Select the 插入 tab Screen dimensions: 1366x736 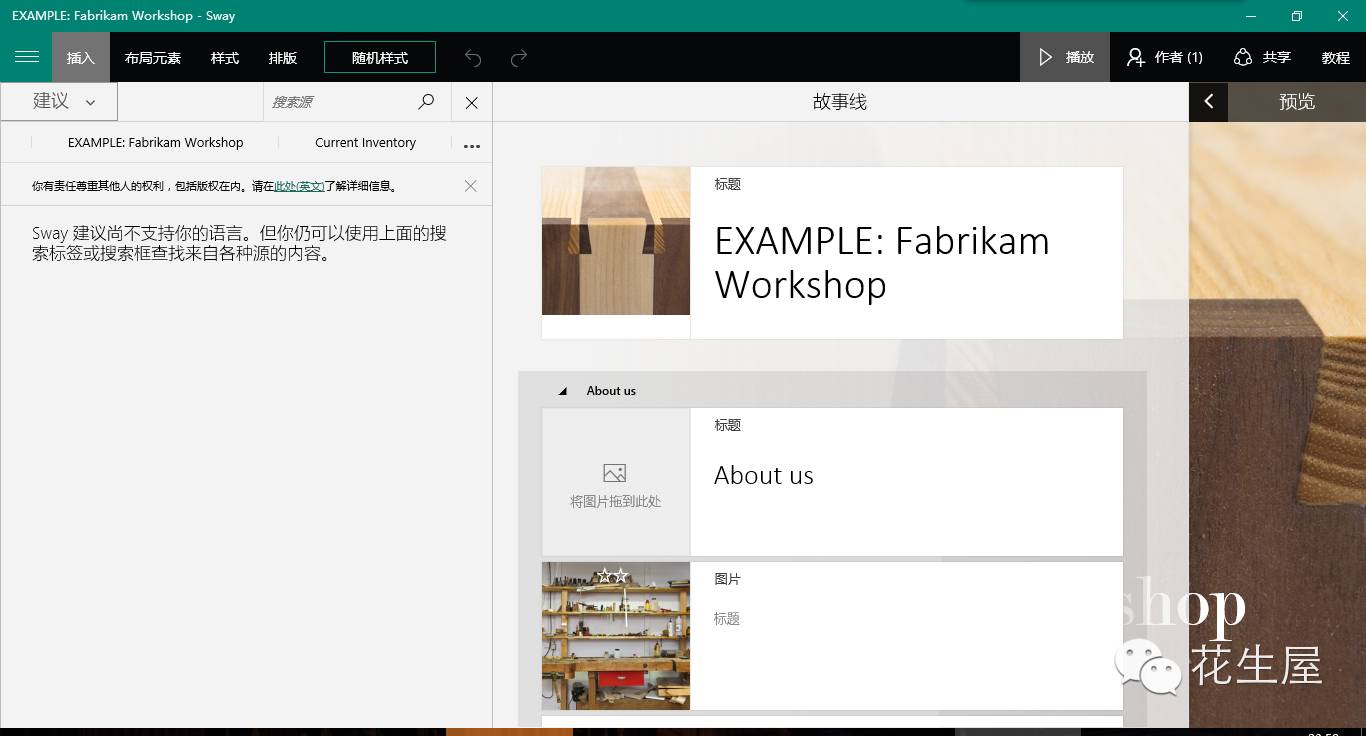point(81,57)
